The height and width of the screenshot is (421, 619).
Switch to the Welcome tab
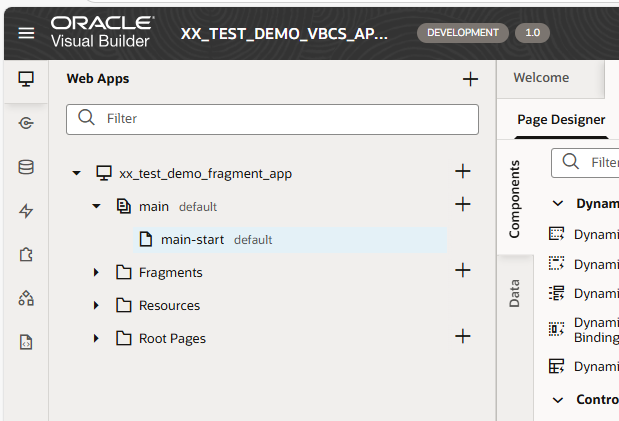click(541, 78)
